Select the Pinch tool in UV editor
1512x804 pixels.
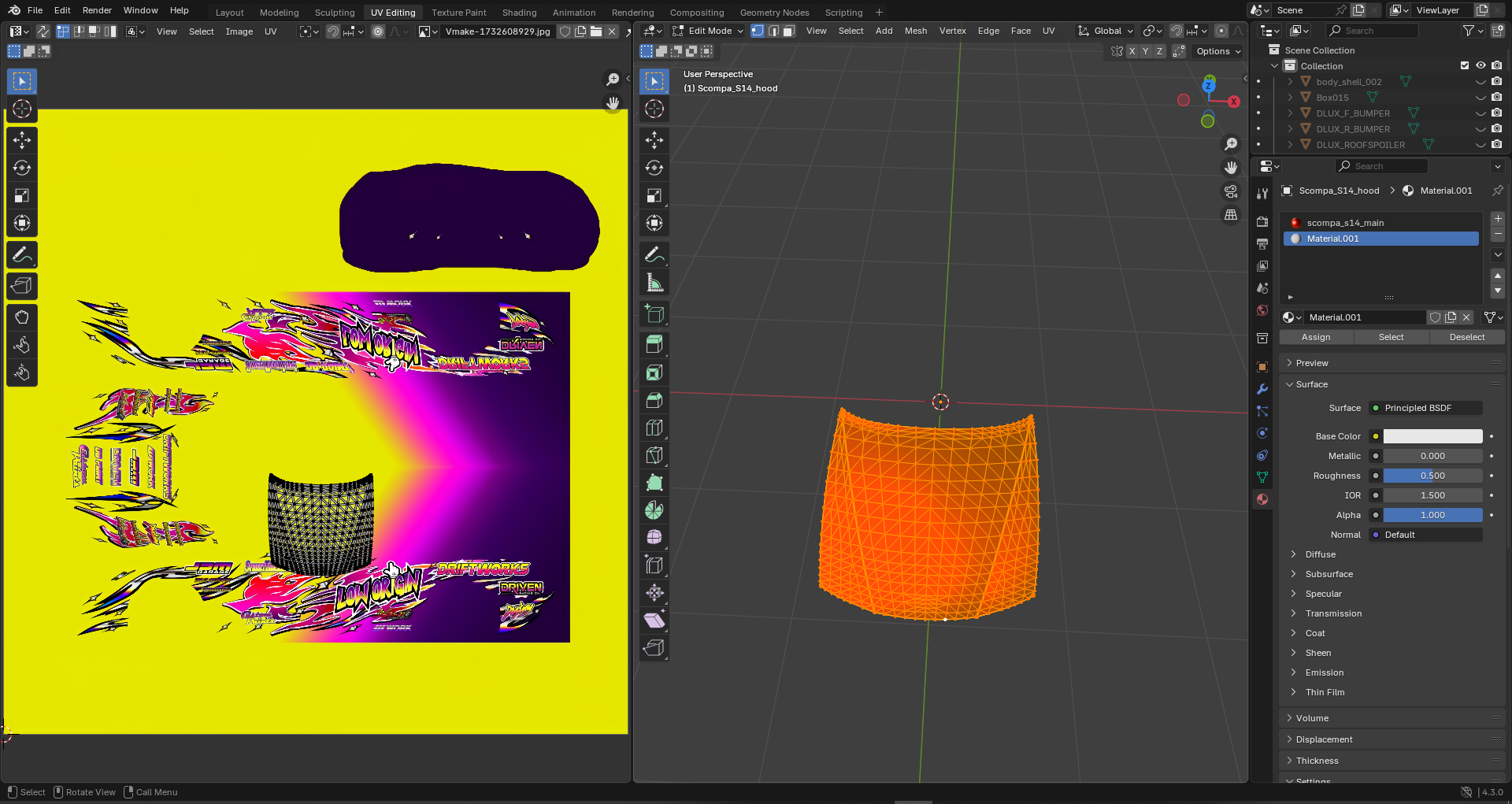pyautogui.click(x=22, y=372)
